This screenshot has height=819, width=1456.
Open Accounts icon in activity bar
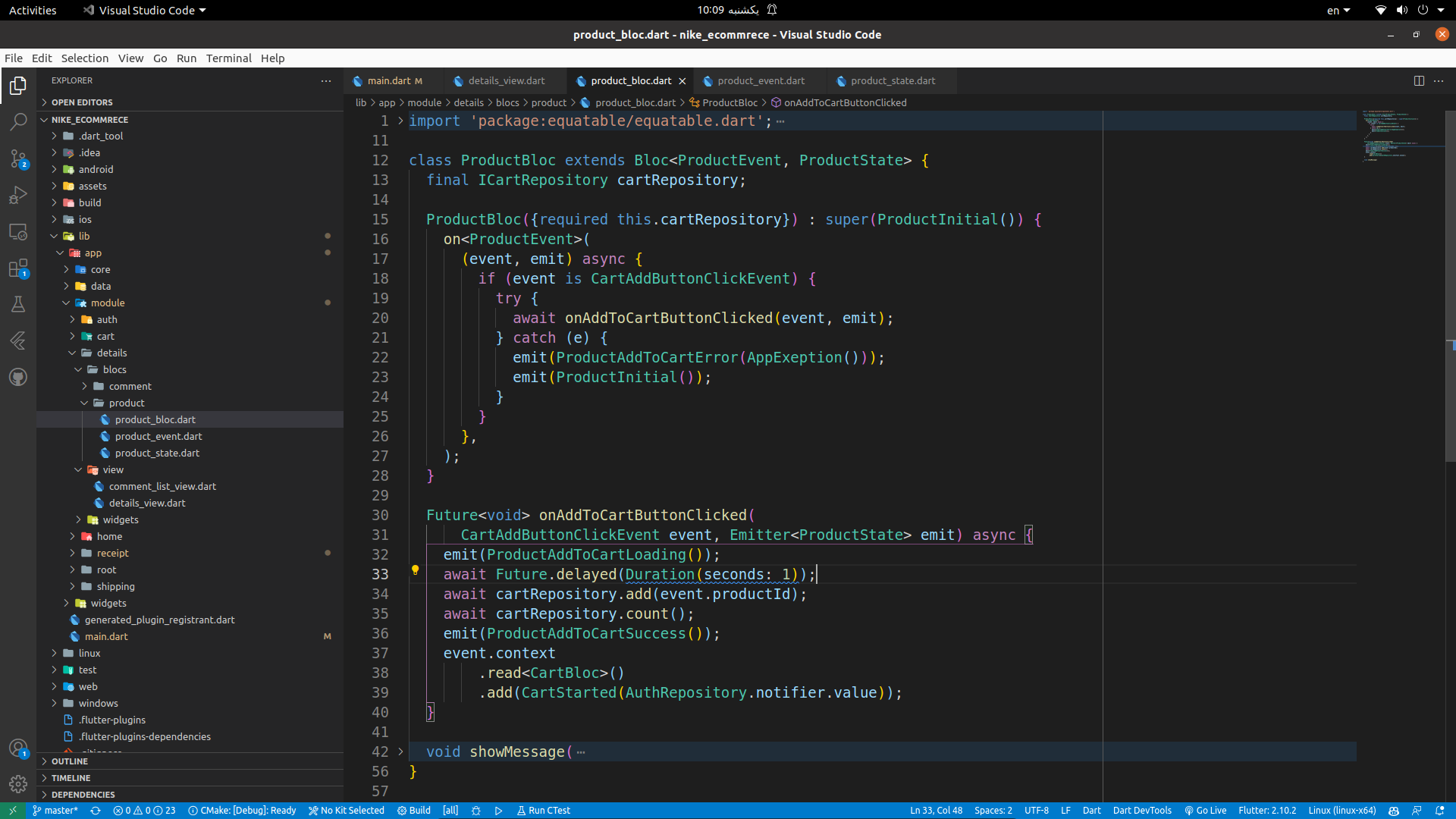click(18, 748)
